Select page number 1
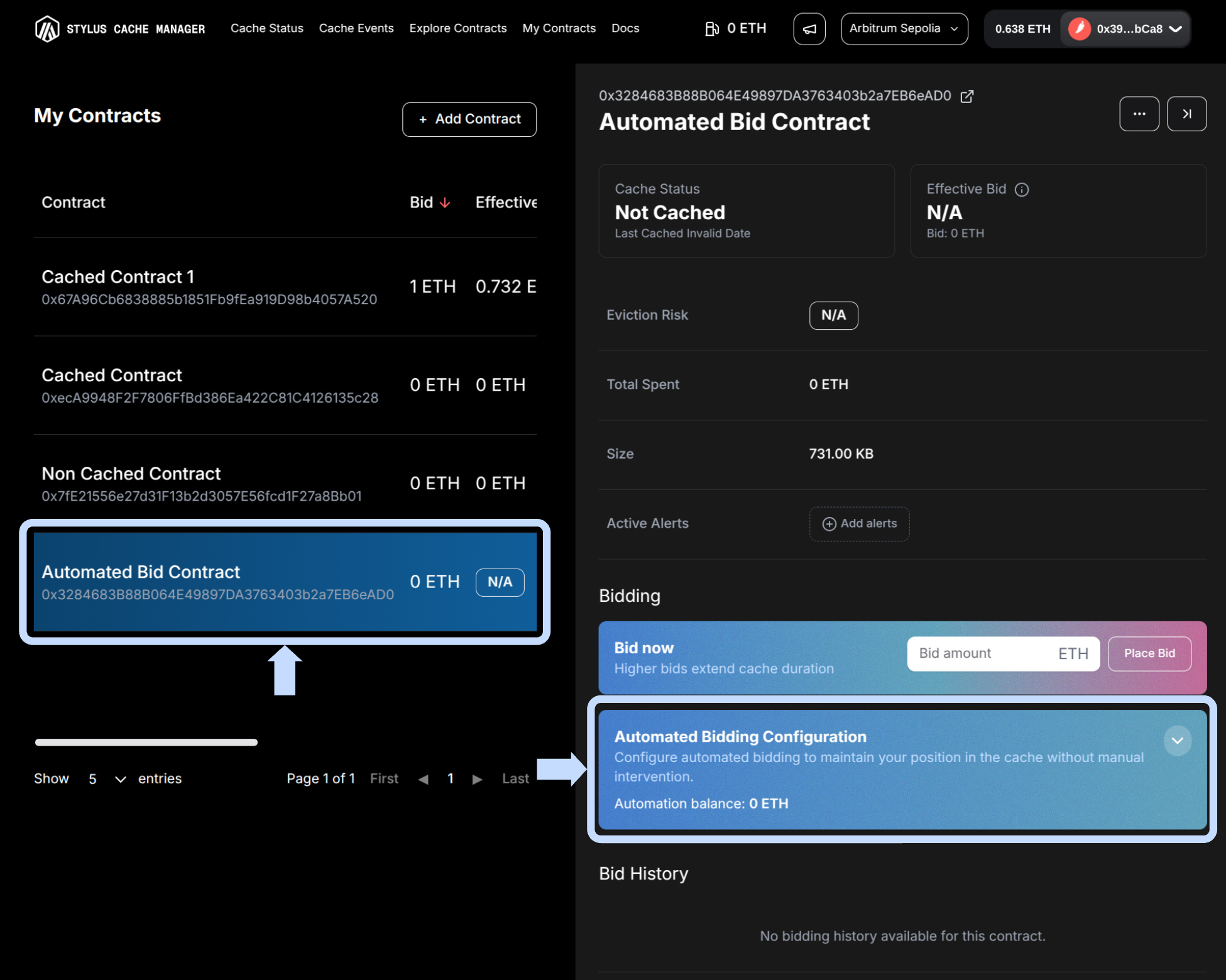The width and height of the screenshot is (1226, 980). pyautogui.click(x=451, y=779)
